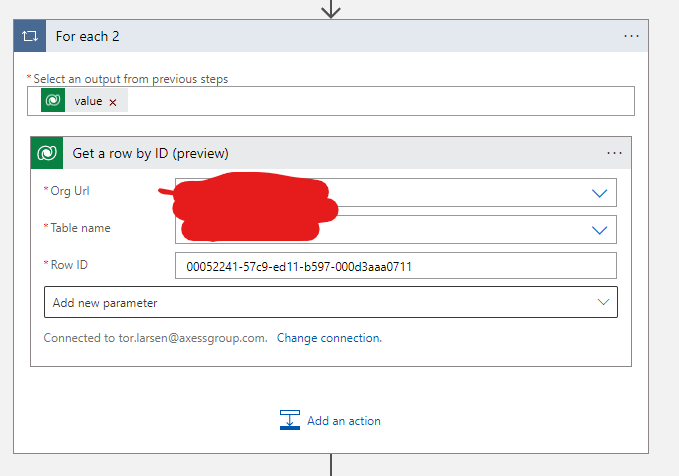Click the Get a row by ID (preview) title

(150, 153)
